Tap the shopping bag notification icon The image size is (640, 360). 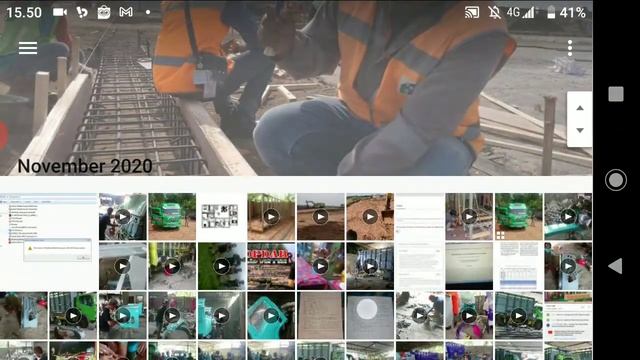coord(104,12)
